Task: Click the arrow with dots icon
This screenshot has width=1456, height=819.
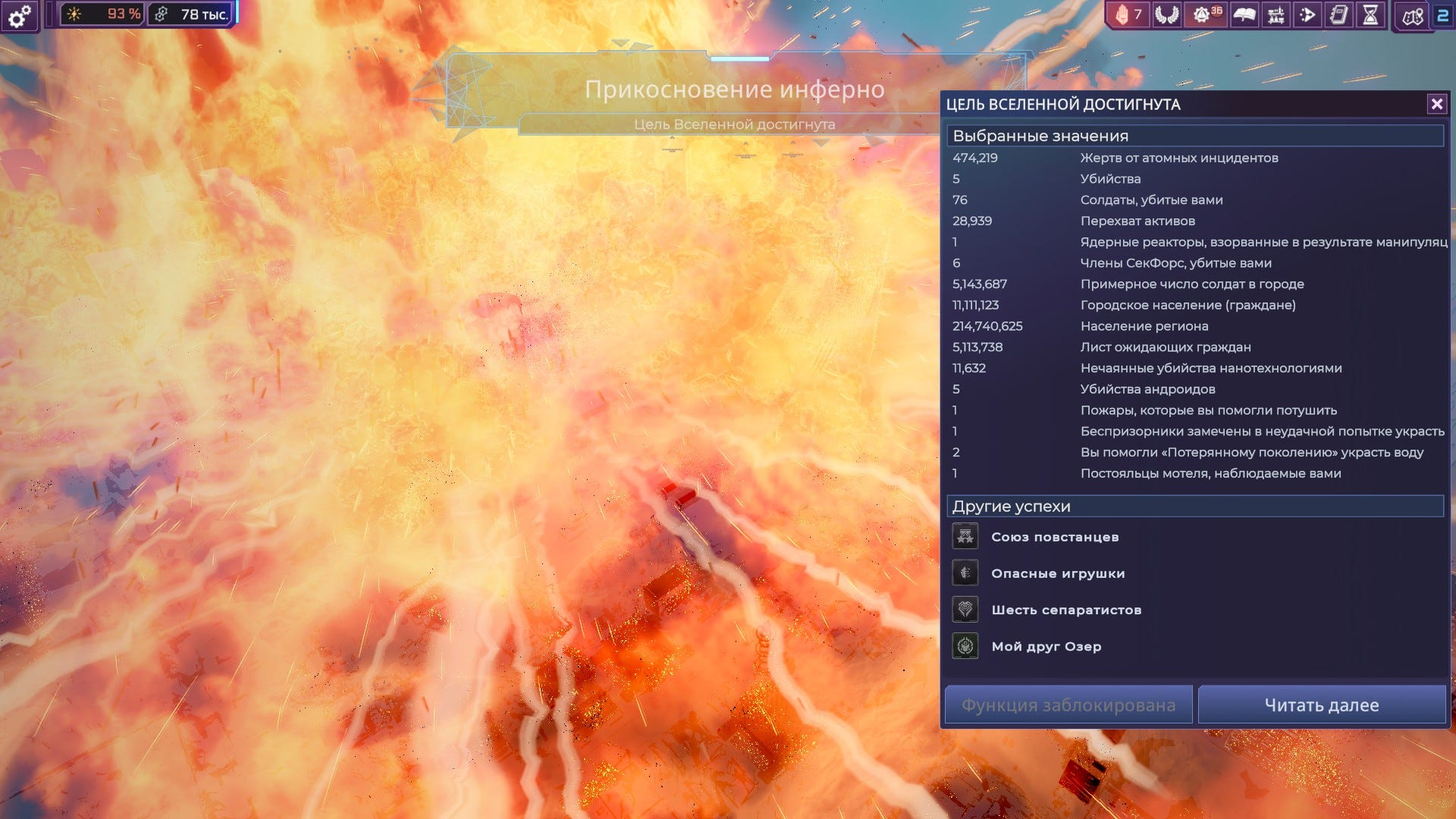Action: click(1308, 14)
